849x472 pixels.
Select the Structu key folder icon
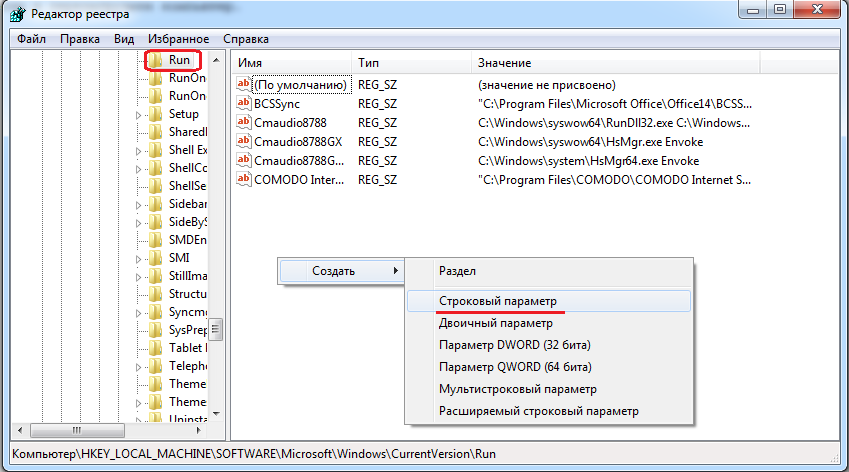pyautogui.click(x=155, y=294)
